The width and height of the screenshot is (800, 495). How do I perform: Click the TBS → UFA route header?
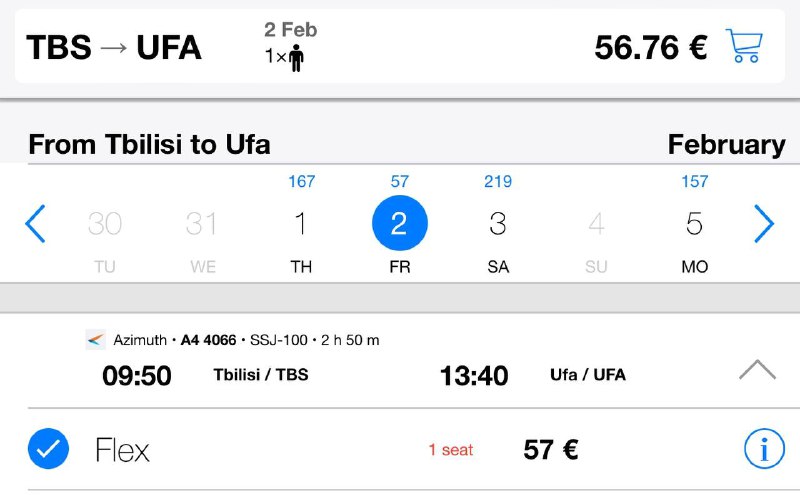click(114, 47)
